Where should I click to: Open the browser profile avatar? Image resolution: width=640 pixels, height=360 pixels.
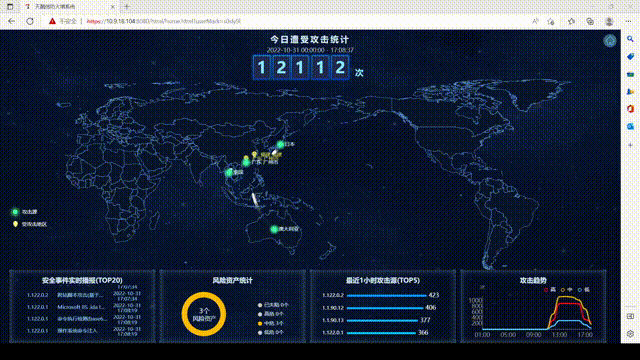[x=609, y=21]
